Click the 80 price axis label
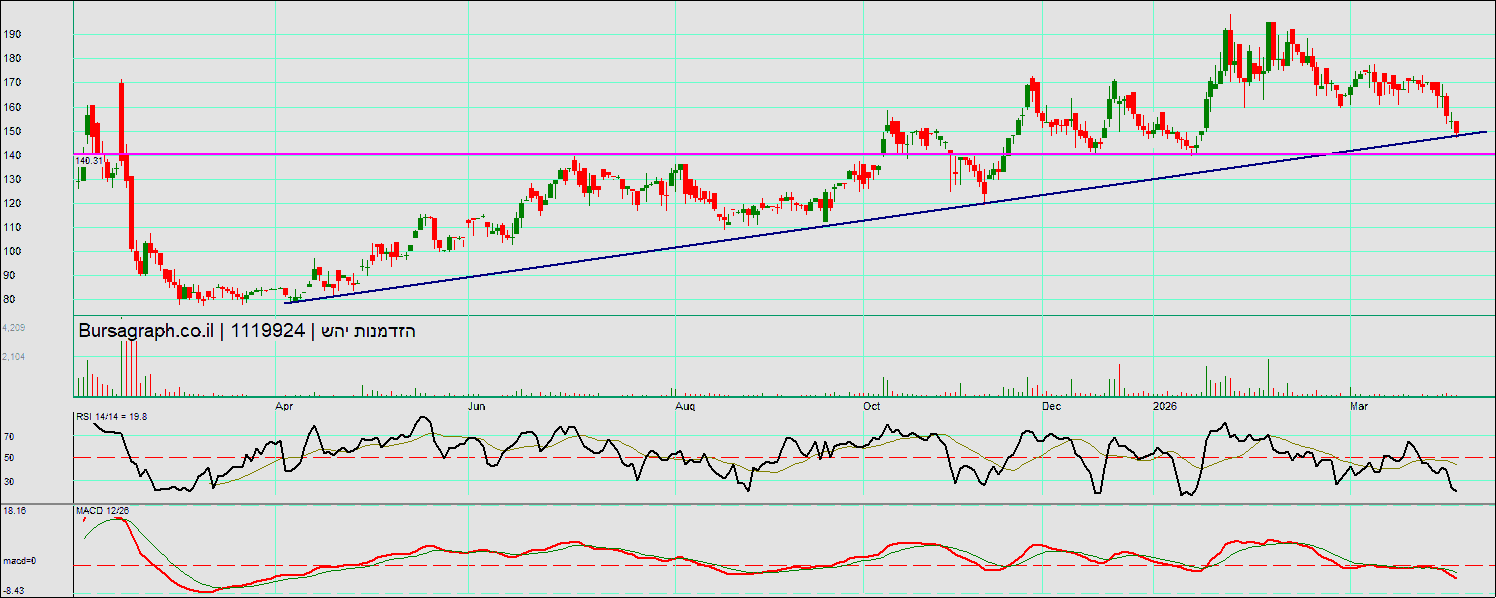 (x=9, y=299)
